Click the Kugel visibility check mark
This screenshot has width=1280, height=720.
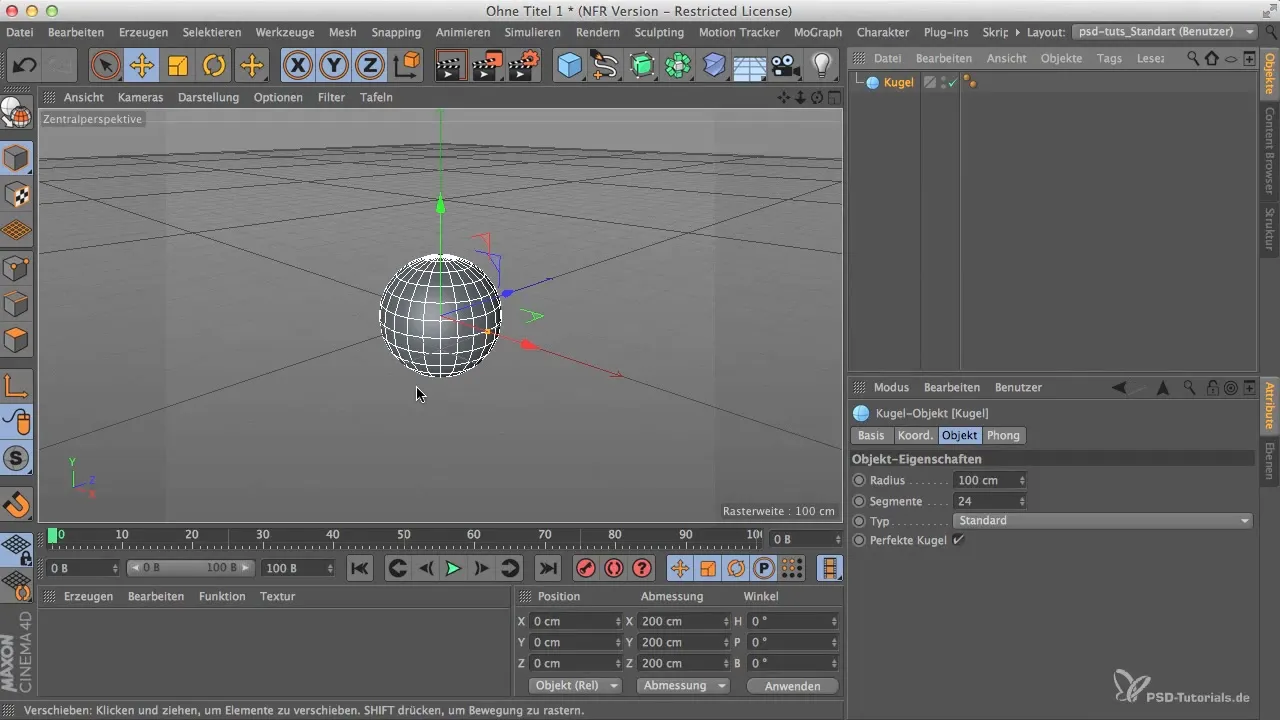953,82
